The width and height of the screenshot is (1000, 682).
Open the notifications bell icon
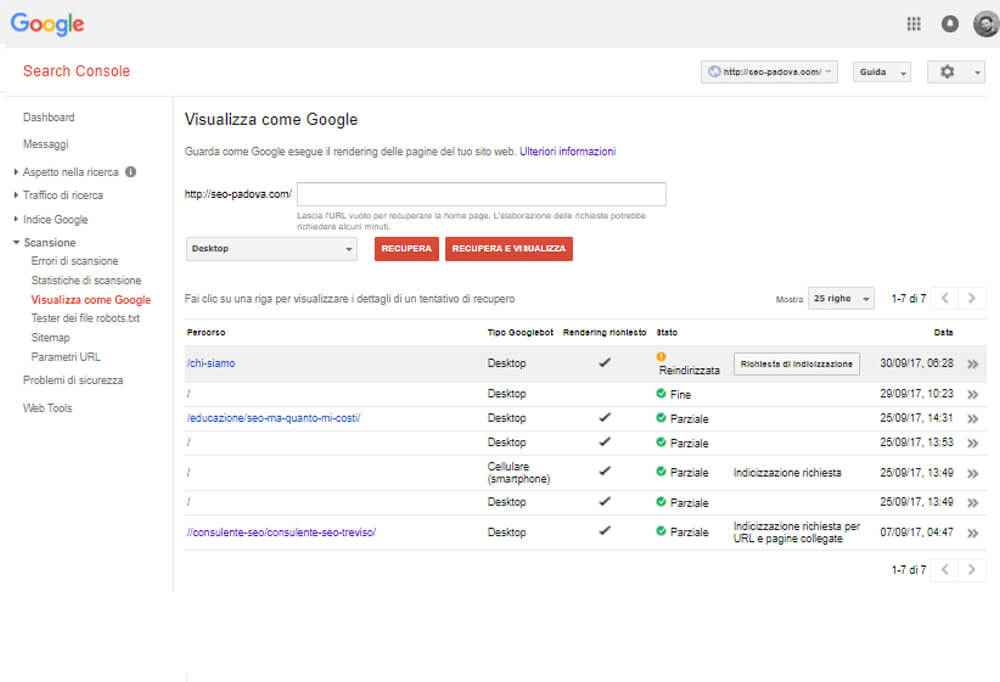(x=950, y=24)
